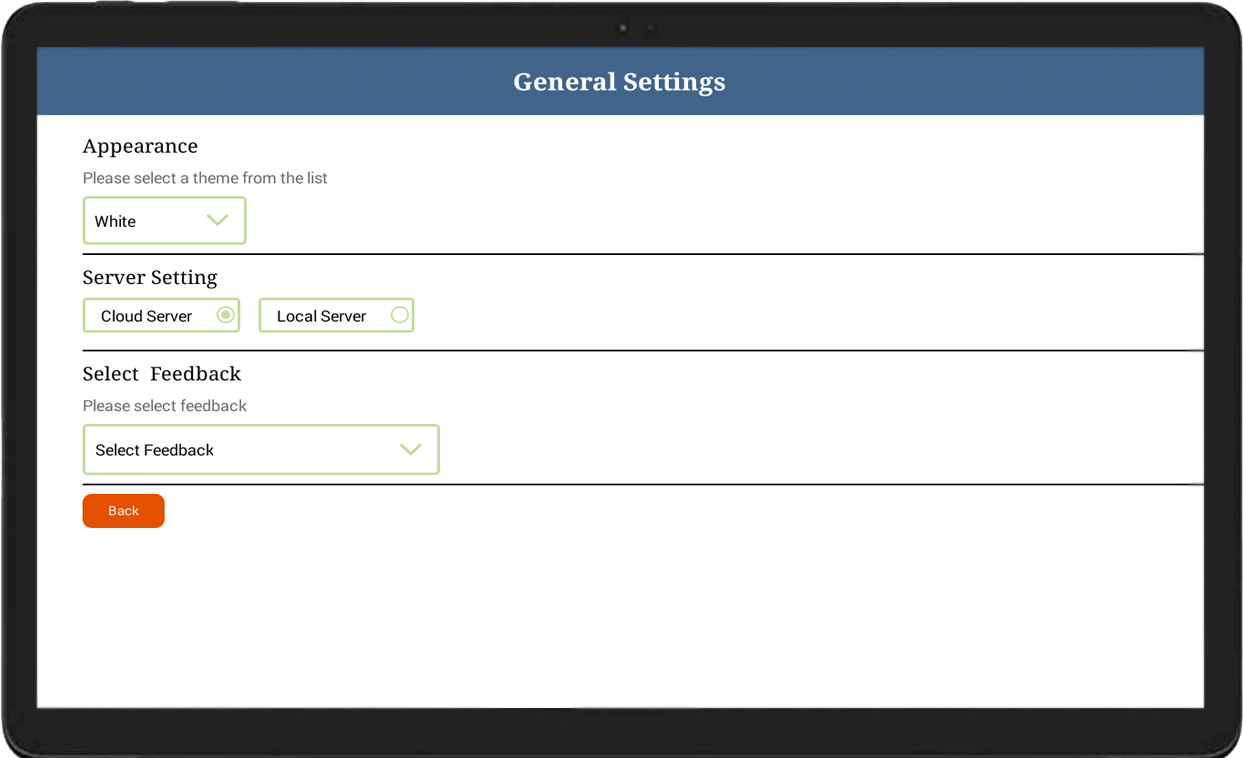Click the "Please select feedback" hint text
This screenshot has width=1243, height=758.
pyautogui.click(x=165, y=406)
